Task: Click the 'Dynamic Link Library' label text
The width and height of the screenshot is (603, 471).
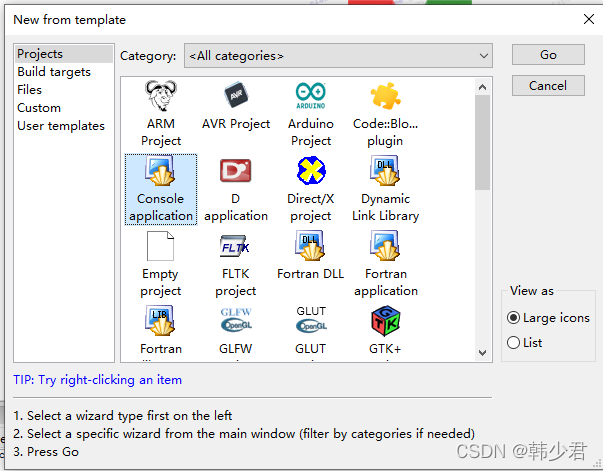Action: 385,207
